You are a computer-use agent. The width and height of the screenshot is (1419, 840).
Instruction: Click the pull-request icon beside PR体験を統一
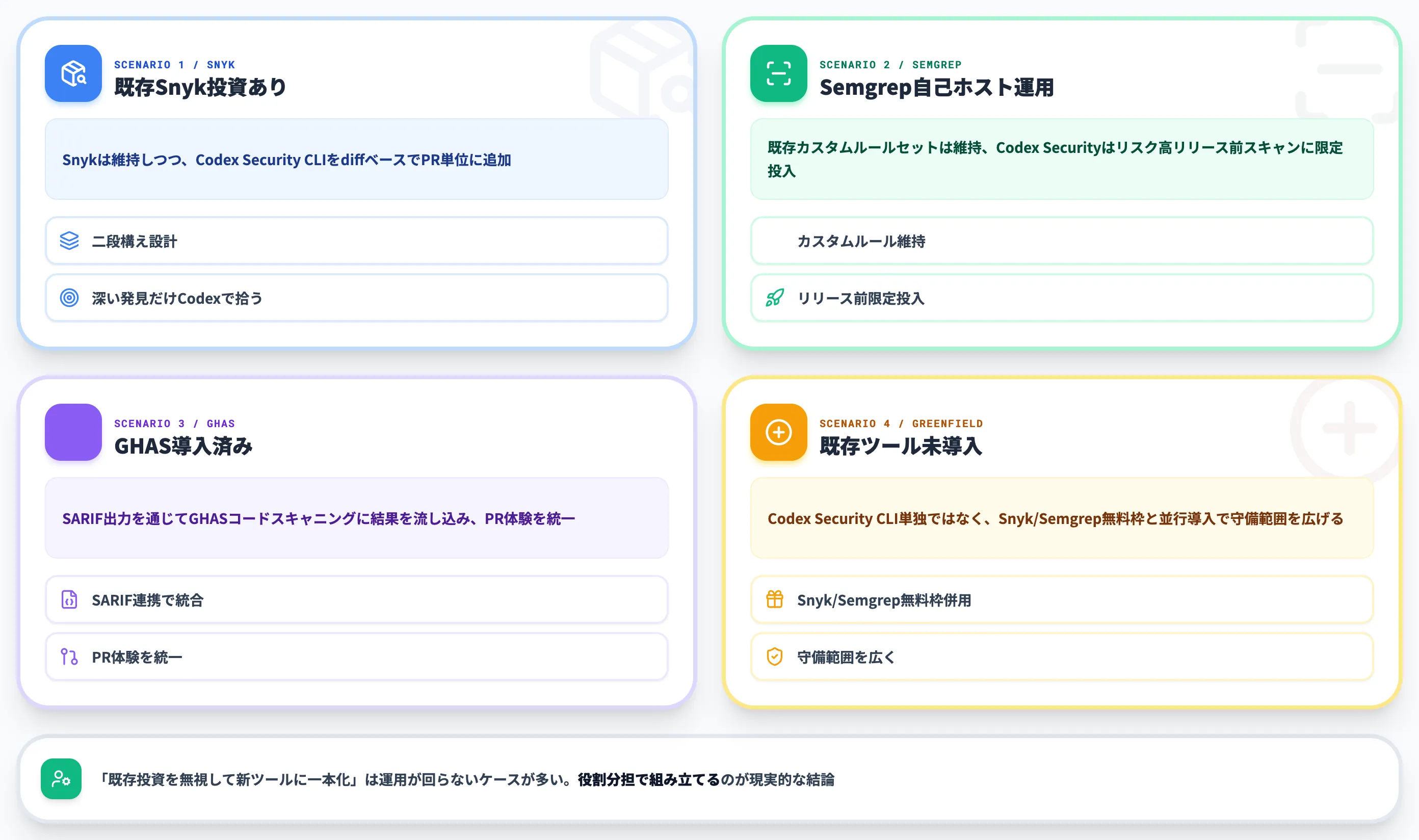70,657
